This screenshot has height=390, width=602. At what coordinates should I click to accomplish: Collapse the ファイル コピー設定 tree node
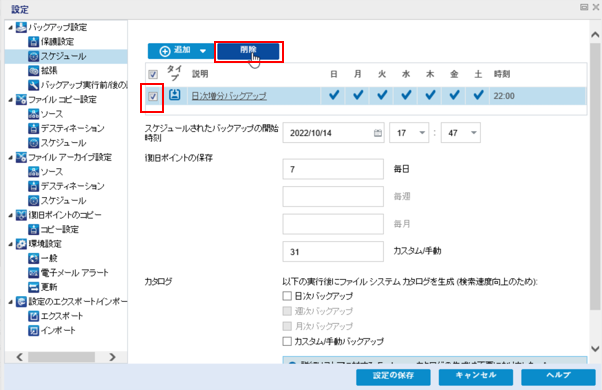[10, 100]
